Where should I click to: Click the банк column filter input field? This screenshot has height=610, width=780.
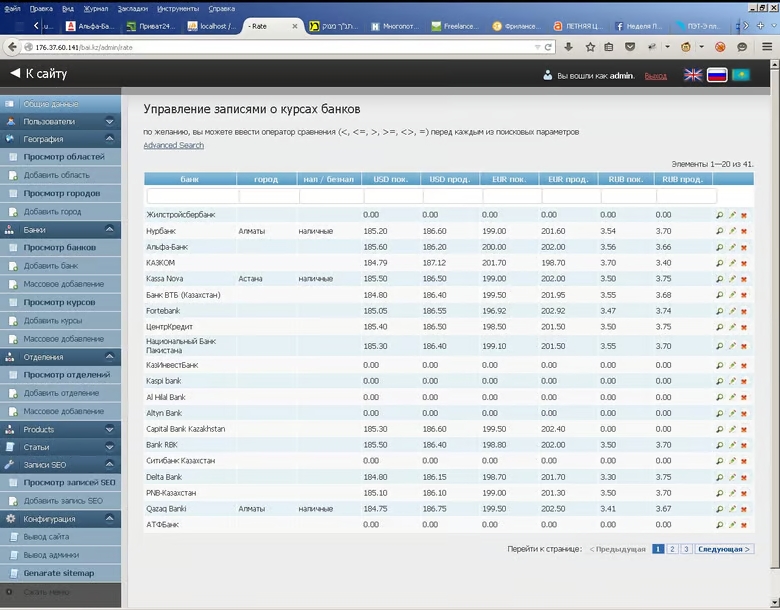pyautogui.click(x=191, y=197)
